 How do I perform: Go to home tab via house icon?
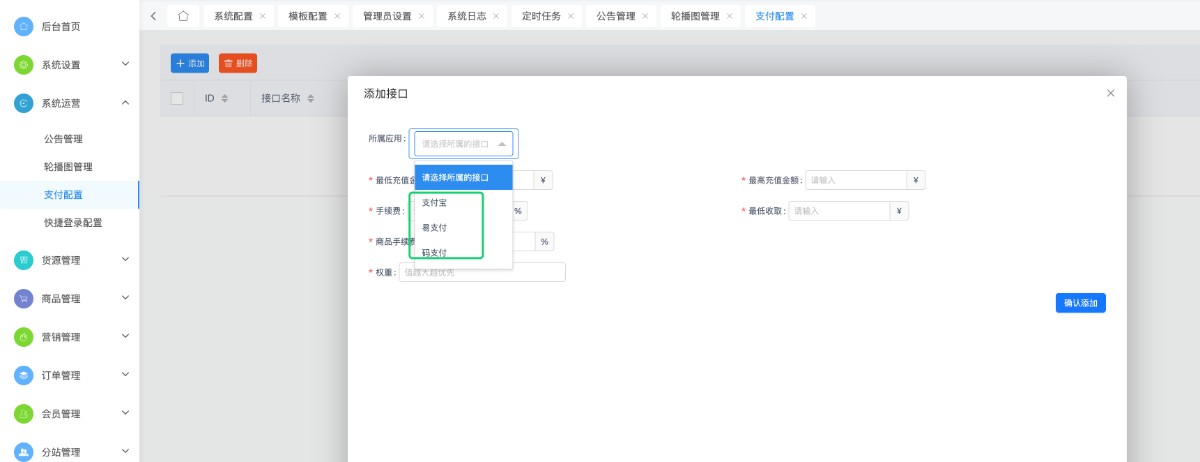(x=183, y=16)
